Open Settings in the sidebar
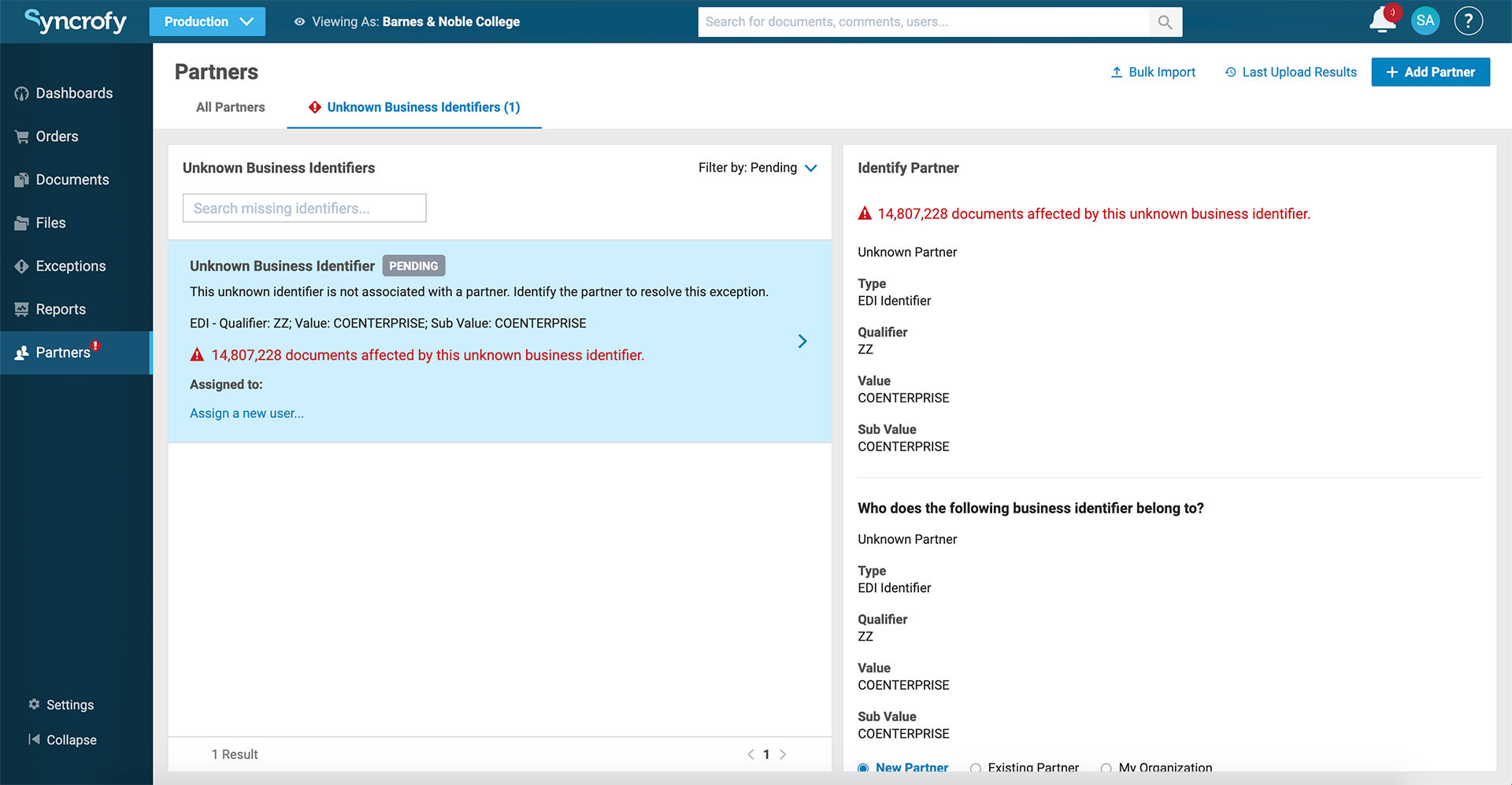The height and width of the screenshot is (785, 1512). tap(61, 705)
